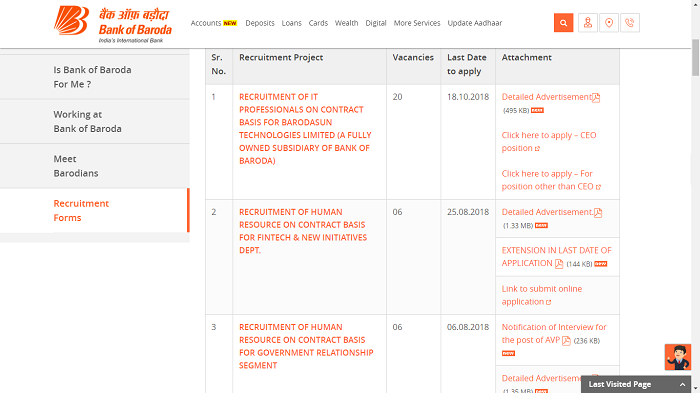The width and height of the screenshot is (700, 393).
Task: Click PDF icon after post of AVP
Action: [x=566, y=341]
